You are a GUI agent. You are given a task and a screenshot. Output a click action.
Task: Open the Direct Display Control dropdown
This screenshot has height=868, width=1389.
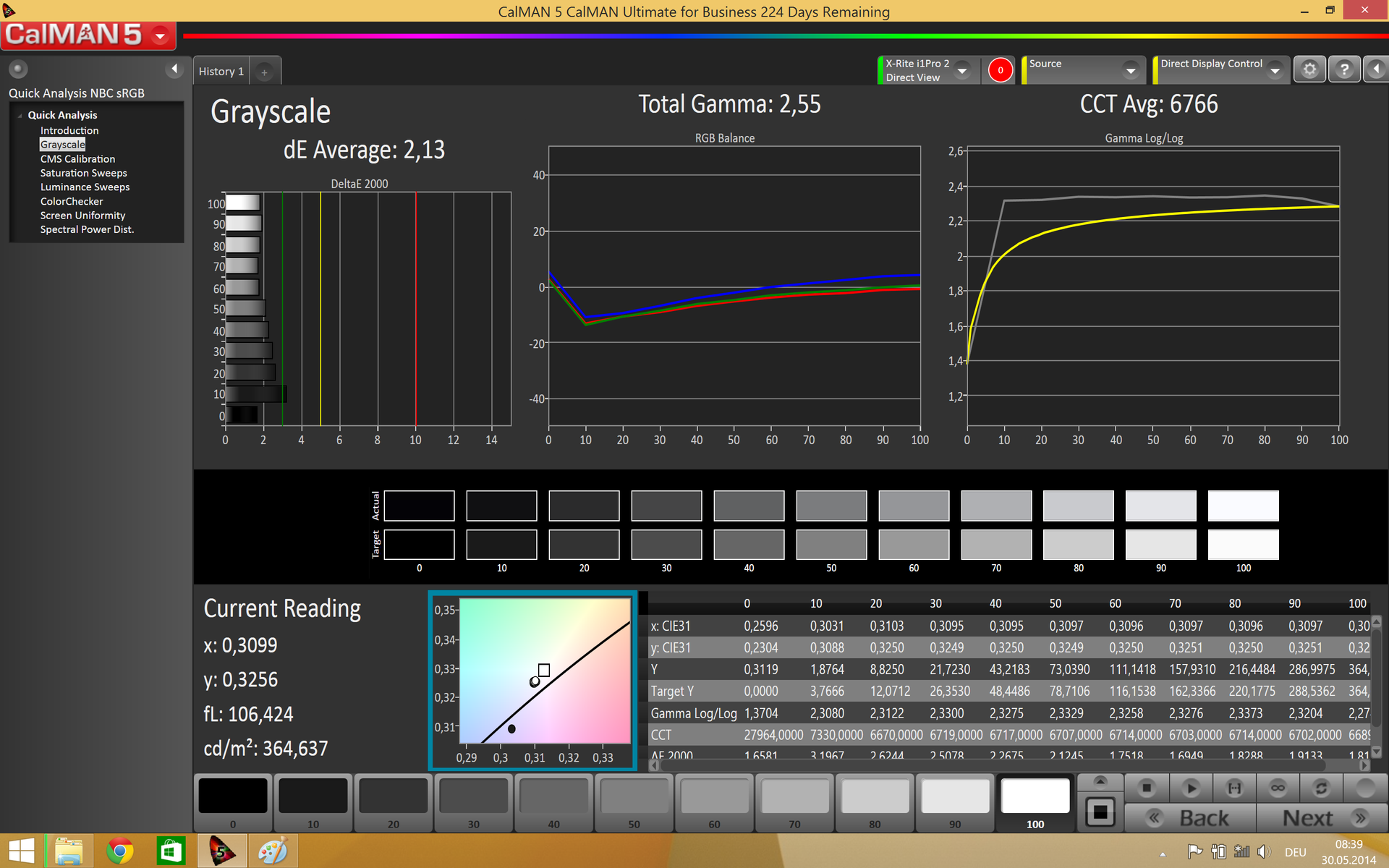point(1275,71)
